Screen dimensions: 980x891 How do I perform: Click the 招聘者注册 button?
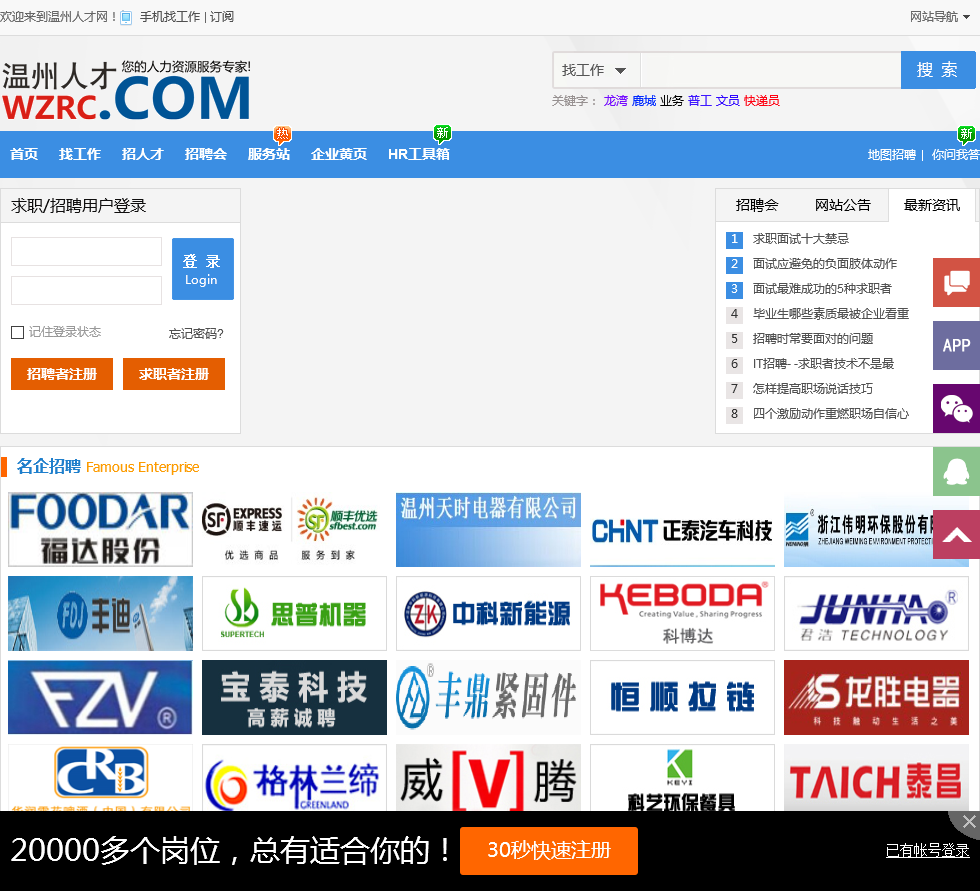tap(62, 374)
